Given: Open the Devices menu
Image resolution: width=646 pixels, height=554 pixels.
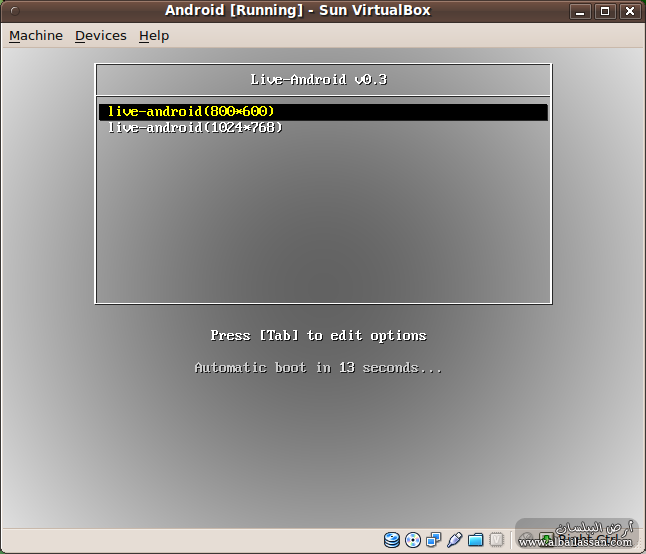Looking at the screenshot, I should (101, 36).
